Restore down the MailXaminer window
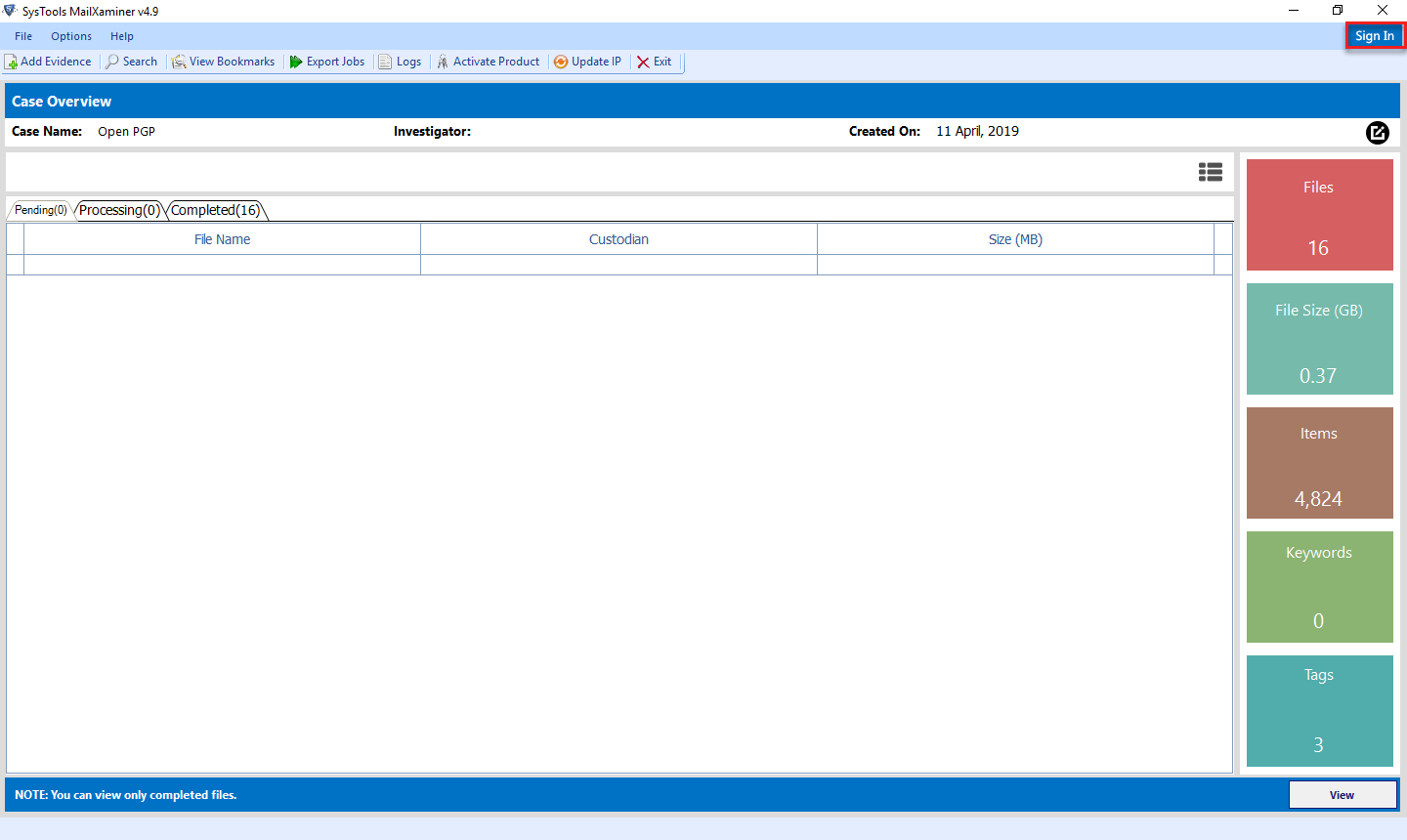The height and width of the screenshot is (840, 1407). (x=1338, y=11)
